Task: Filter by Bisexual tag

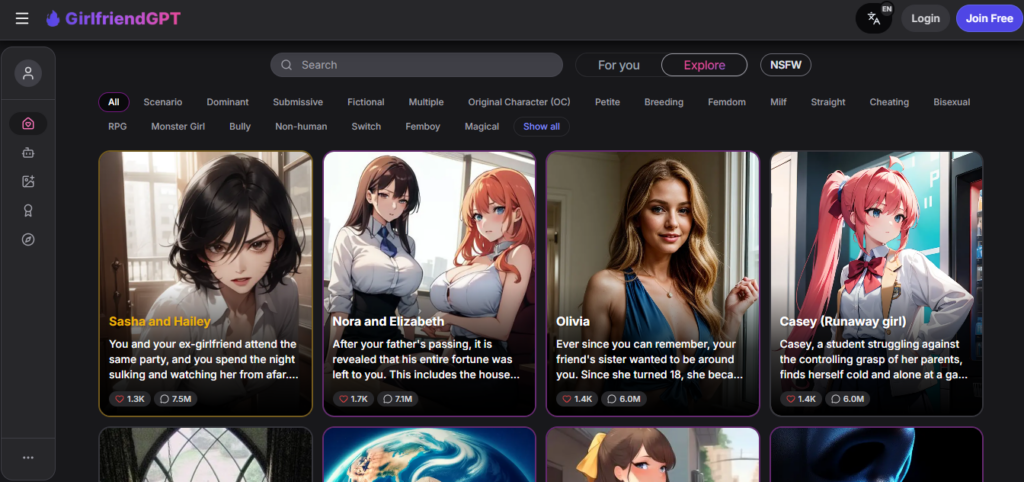Action: tap(952, 102)
